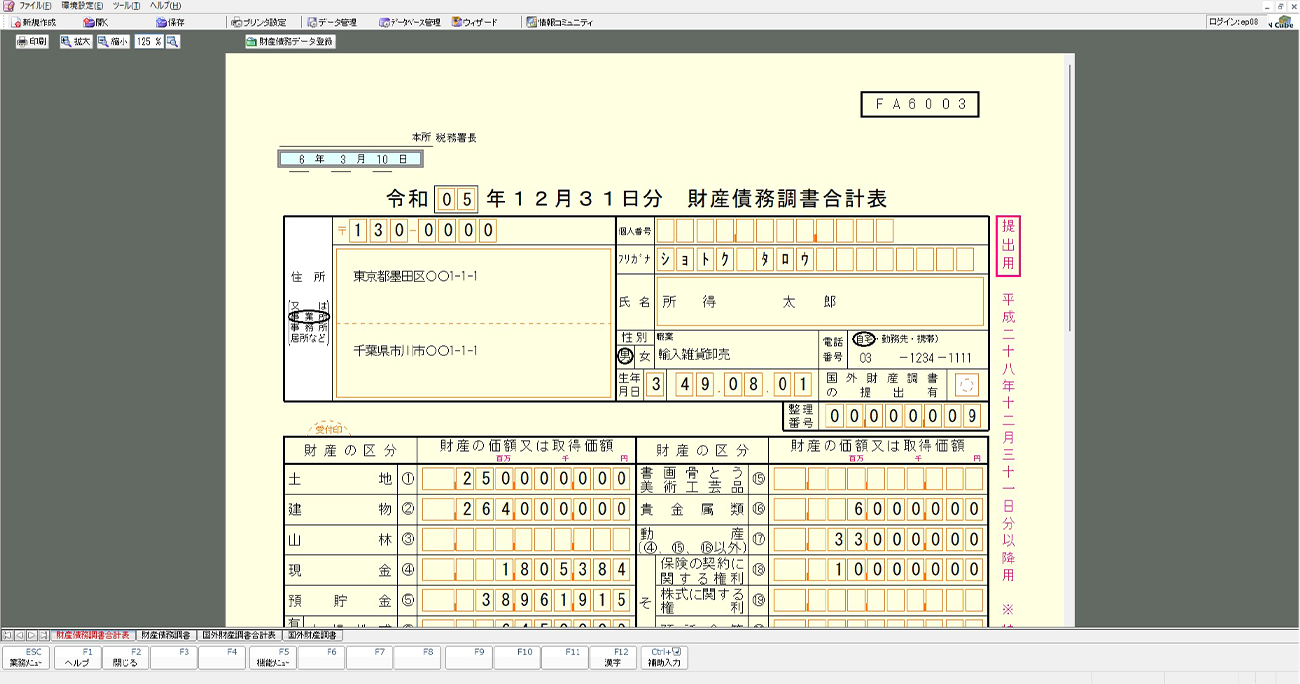Image resolution: width=1300 pixels, height=684 pixels.
Task: Zoom in with the 拡大 button
Action: (75, 42)
